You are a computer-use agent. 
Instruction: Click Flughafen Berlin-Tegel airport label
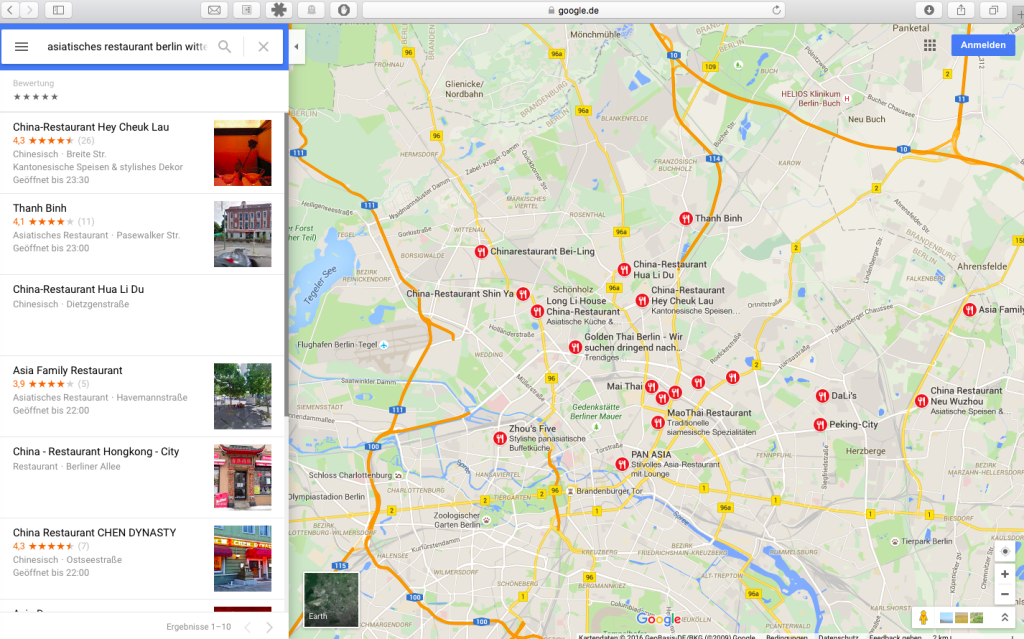[338, 344]
